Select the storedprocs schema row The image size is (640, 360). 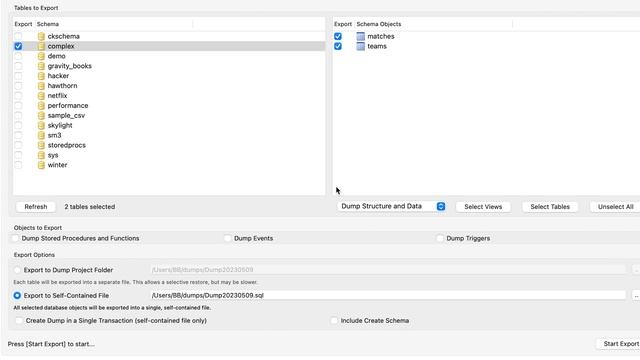169,145
